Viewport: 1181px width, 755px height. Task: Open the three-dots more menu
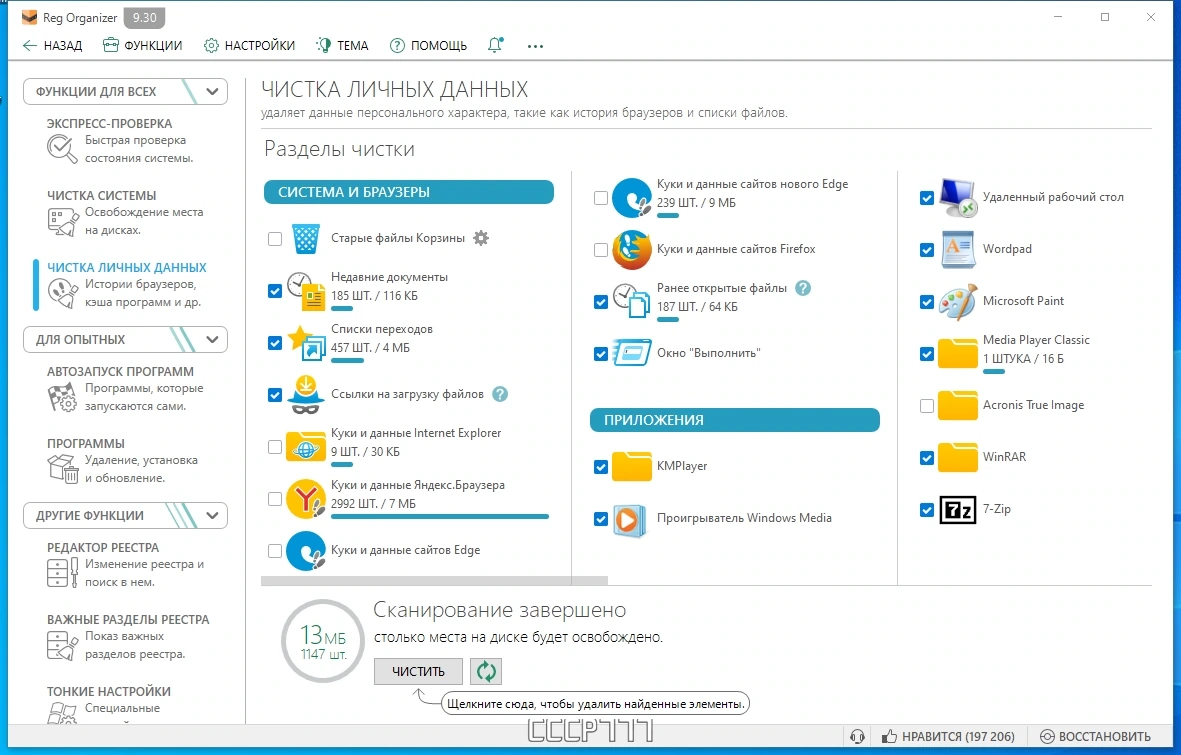(x=535, y=46)
